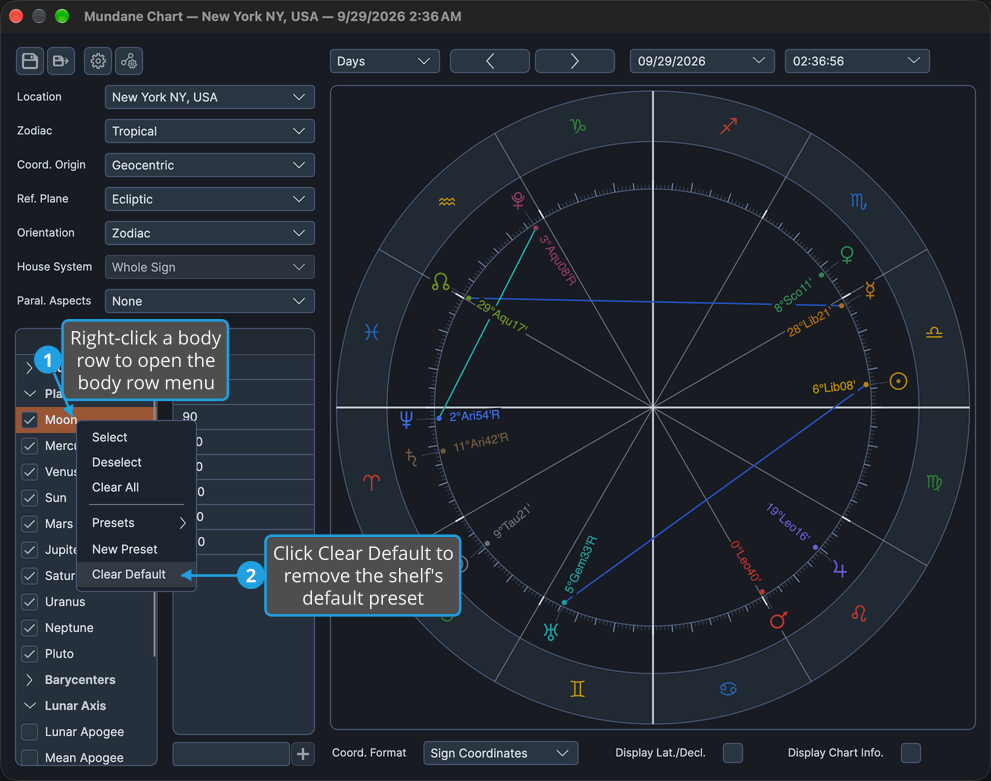Image resolution: width=991 pixels, height=781 pixels.
Task: Click the Pluto glyph on chart
Action: click(x=518, y=200)
